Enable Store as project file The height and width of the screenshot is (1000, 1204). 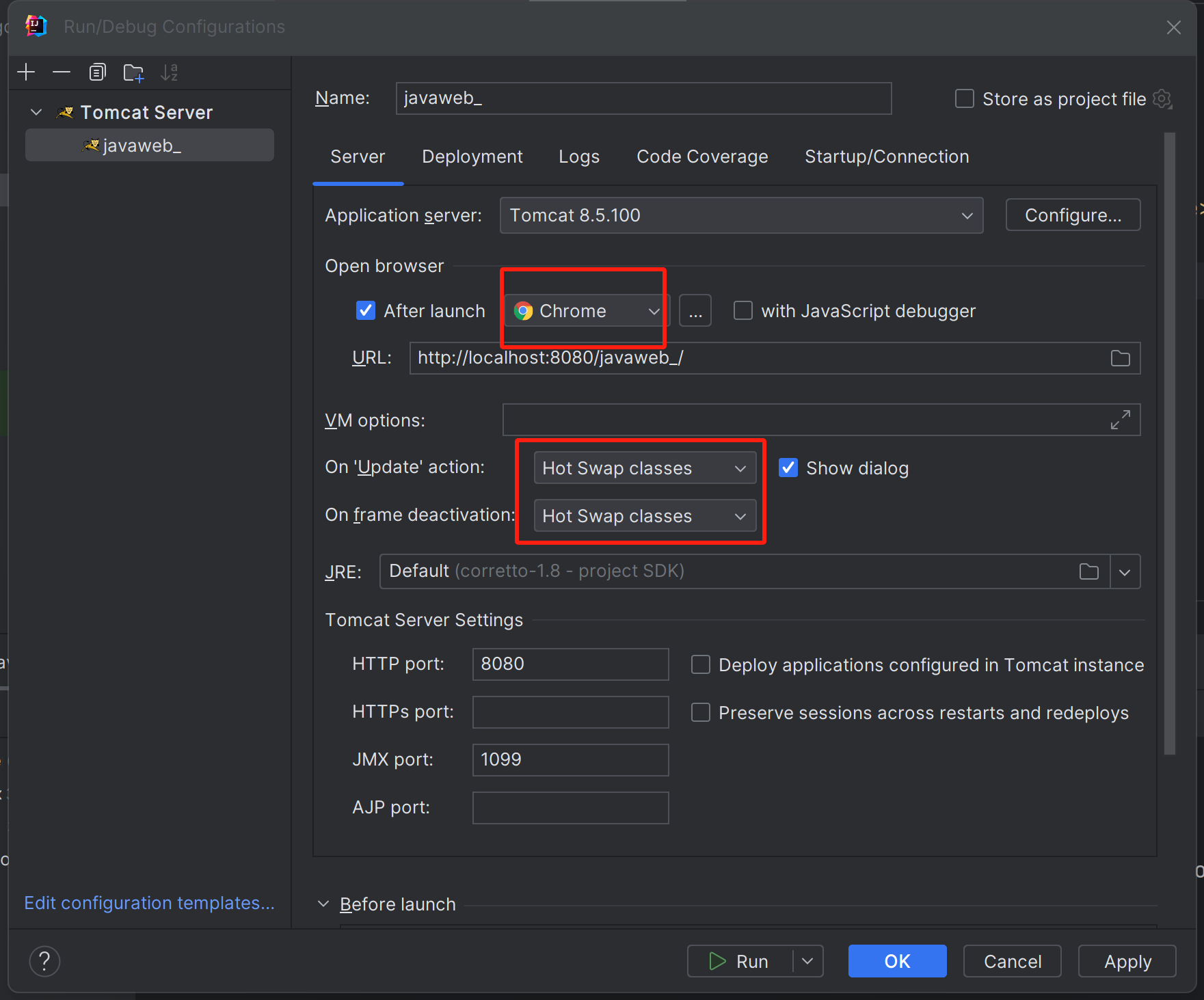coord(964,99)
